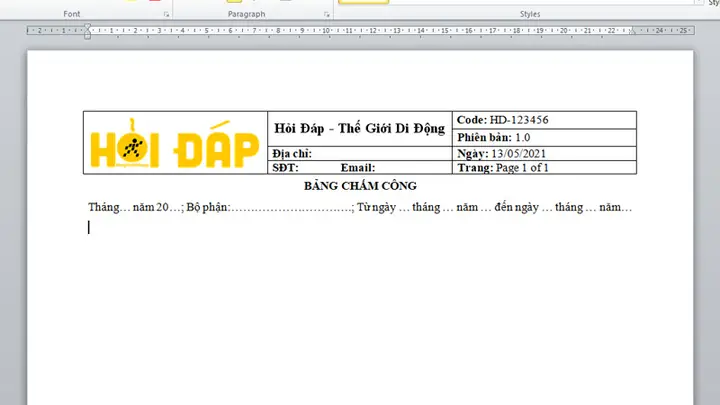Image resolution: width=720 pixels, height=405 pixels.
Task: Click the 'Tháng… năm 20…' text
Action: tap(135, 208)
